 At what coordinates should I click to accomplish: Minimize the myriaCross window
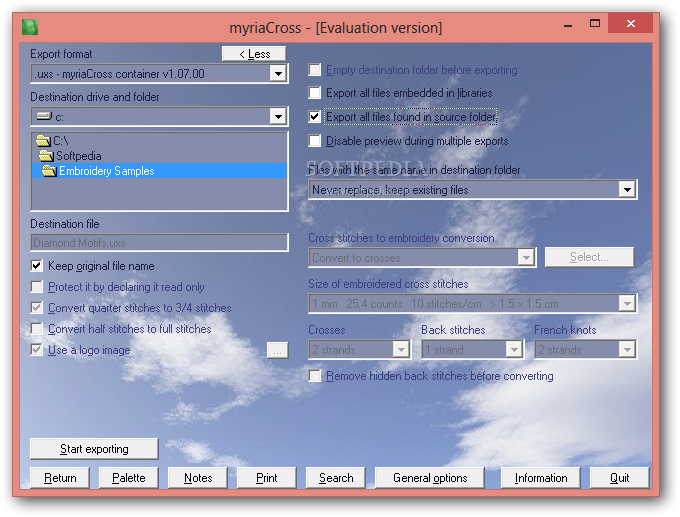point(568,25)
